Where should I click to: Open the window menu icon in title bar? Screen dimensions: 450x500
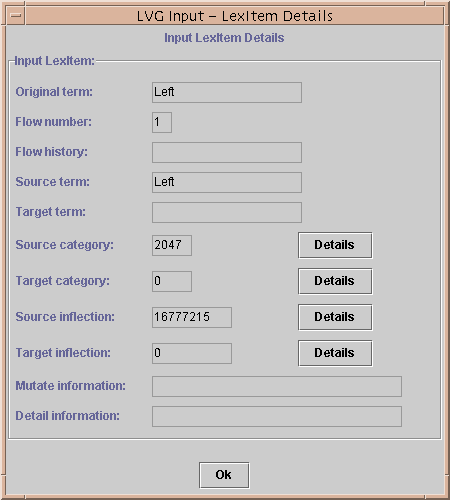click(x=16, y=16)
